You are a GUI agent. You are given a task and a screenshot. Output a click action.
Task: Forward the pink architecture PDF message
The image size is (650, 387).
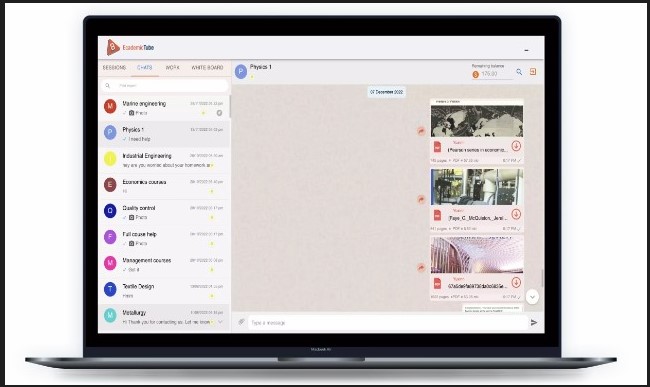click(421, 268)
